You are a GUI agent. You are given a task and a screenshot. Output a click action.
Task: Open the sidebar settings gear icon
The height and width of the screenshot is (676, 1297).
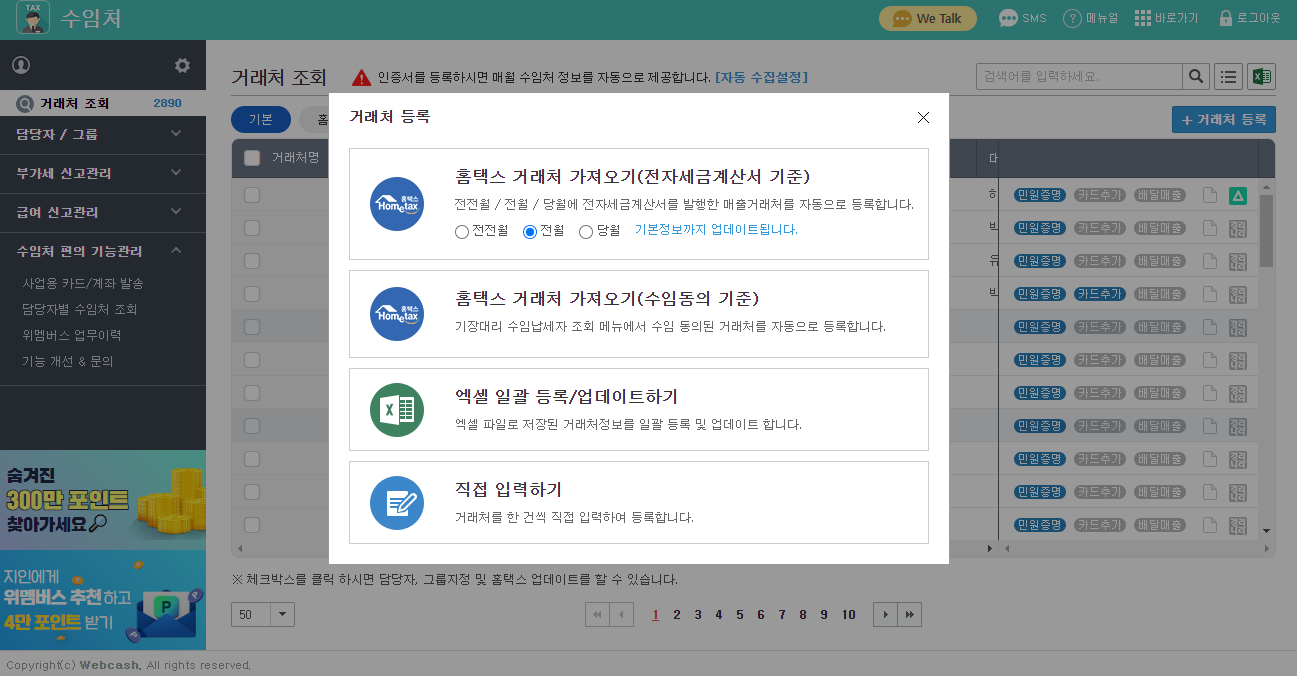pos(182,65)
